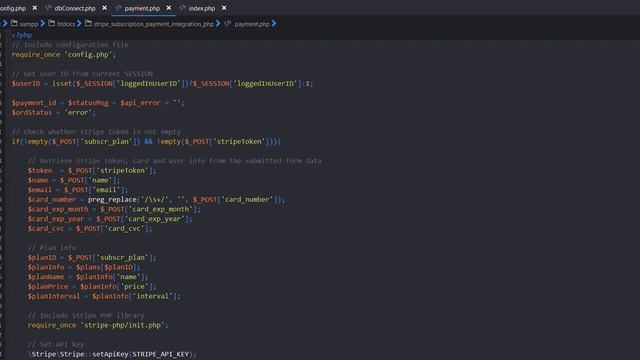Click the $planID = $_POST['subscr_plan'] line
The height and width of the screenshot is (360, 640).
(92, 258)
